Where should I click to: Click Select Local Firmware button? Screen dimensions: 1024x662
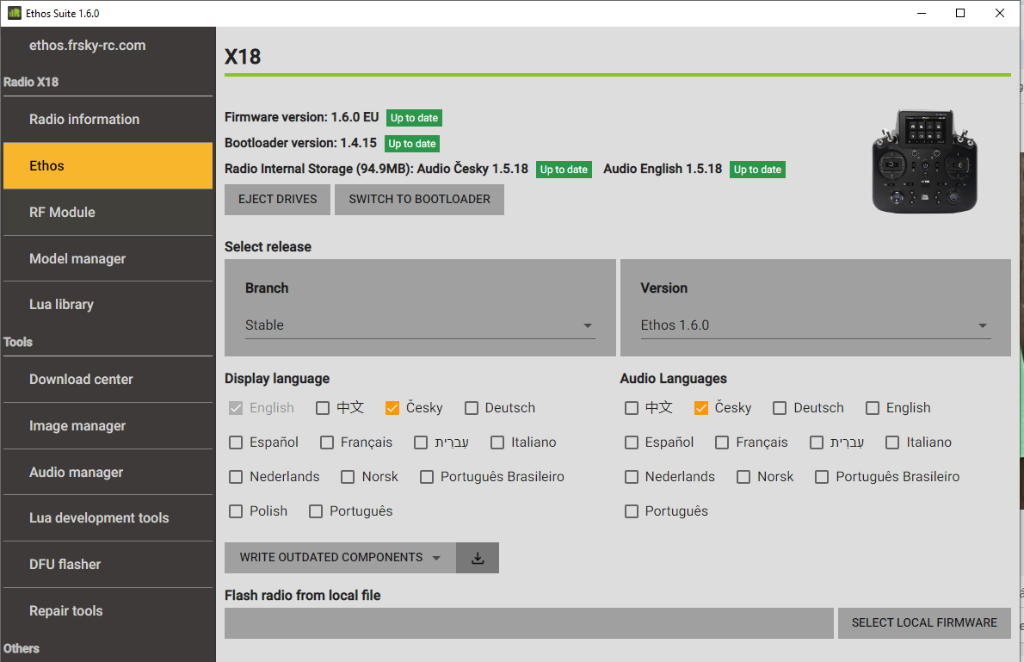[x=924, y=622]
